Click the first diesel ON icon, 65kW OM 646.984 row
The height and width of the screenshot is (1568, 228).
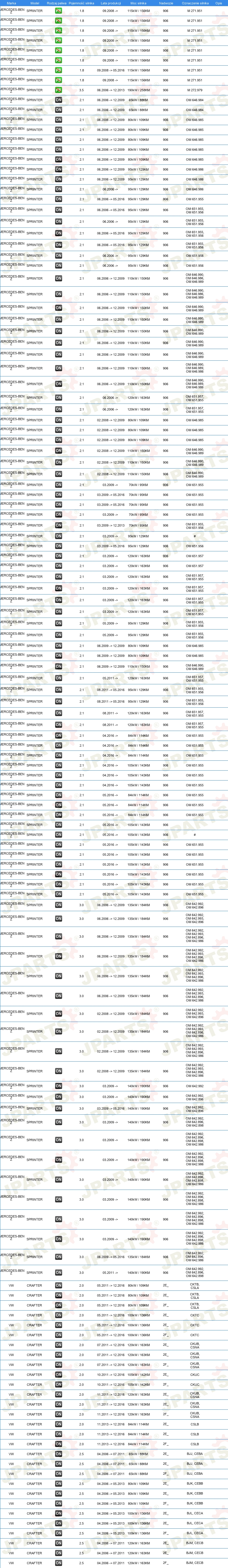pos(58,100)
